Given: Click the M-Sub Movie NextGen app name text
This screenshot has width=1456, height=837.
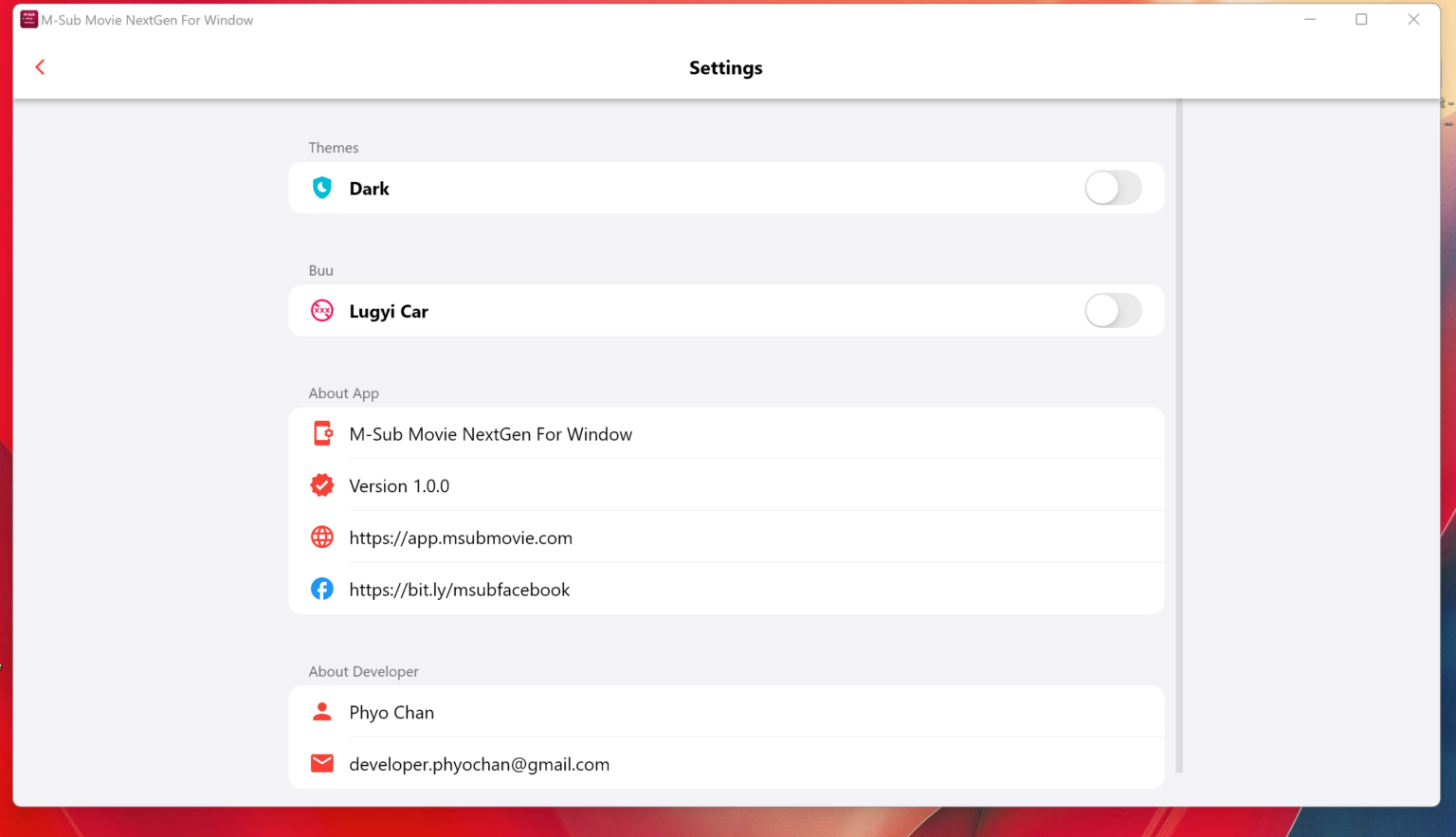Looking at the screenshot, I should (490, 434).
